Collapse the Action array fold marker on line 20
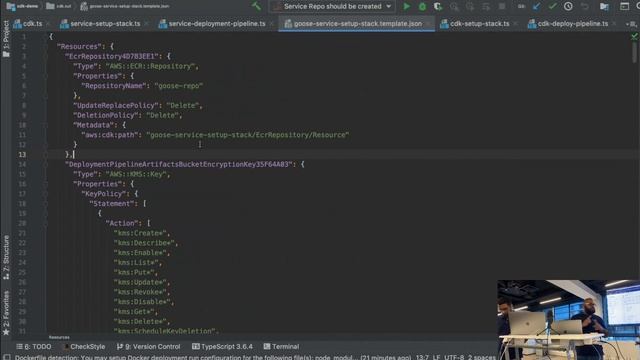 (46, 223)
